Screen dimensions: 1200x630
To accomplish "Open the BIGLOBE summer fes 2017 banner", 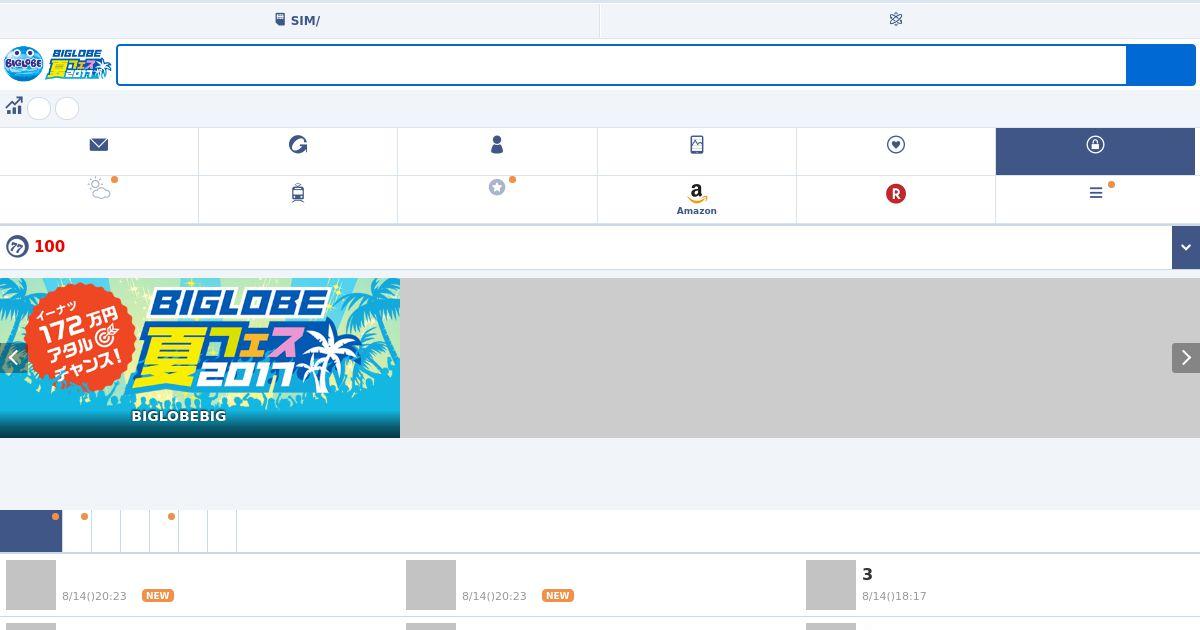I will click(x=200, y=358).
